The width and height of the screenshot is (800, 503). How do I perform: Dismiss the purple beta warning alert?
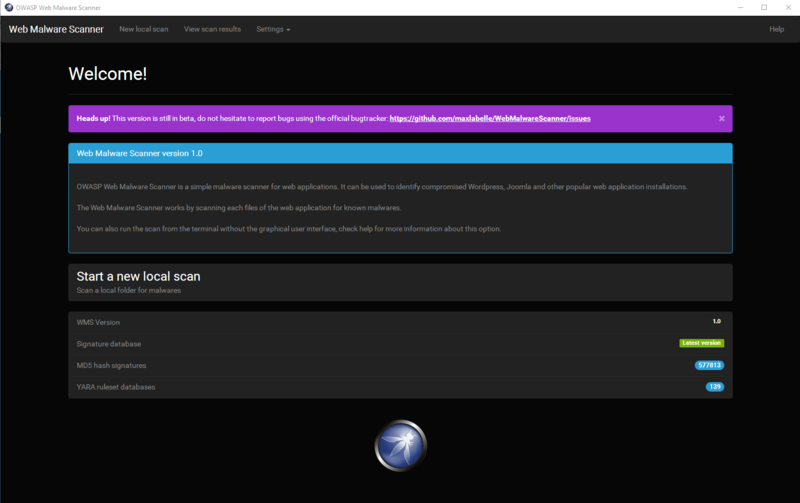(721, 118)
